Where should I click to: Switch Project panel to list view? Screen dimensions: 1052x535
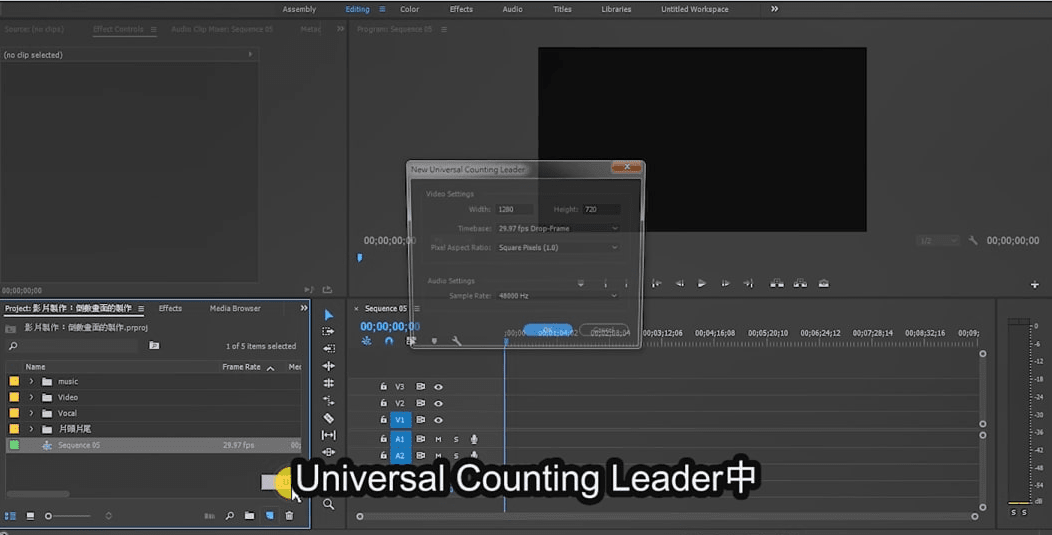pyautogui.click(x=10, y=516)
